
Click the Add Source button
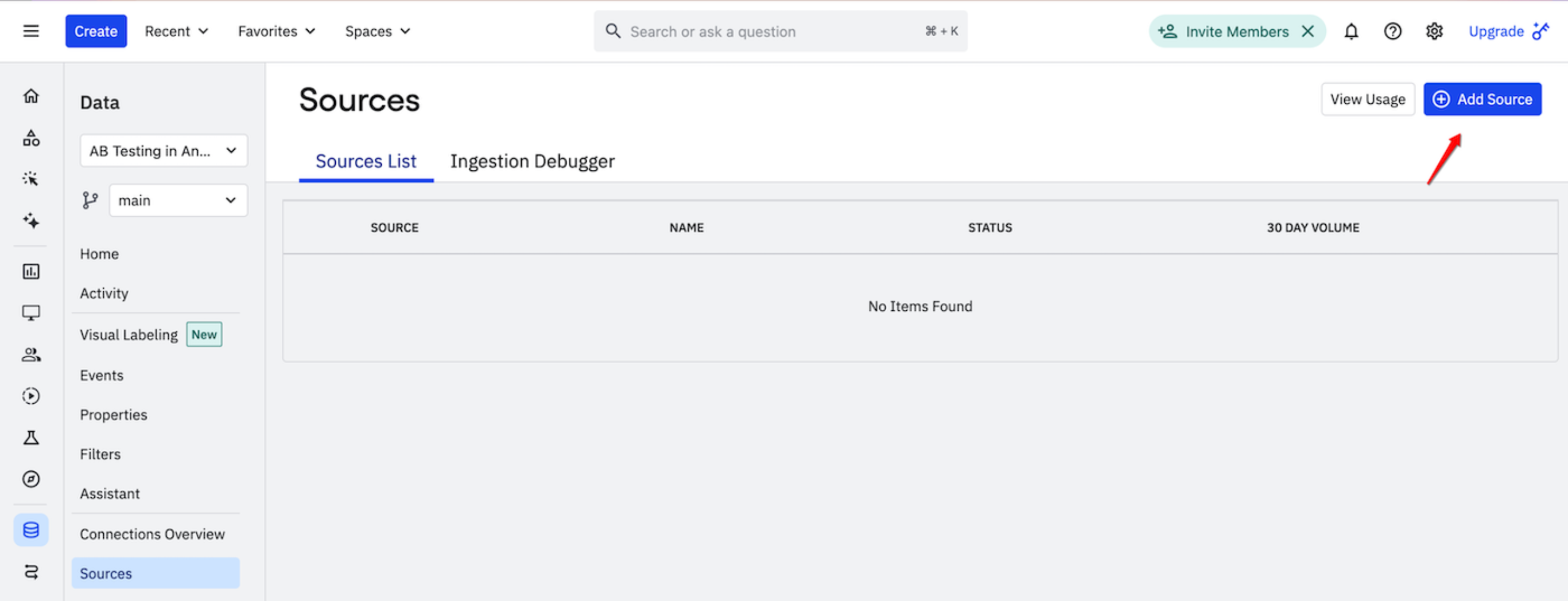pyautogui.click(x=1482, y=99)
